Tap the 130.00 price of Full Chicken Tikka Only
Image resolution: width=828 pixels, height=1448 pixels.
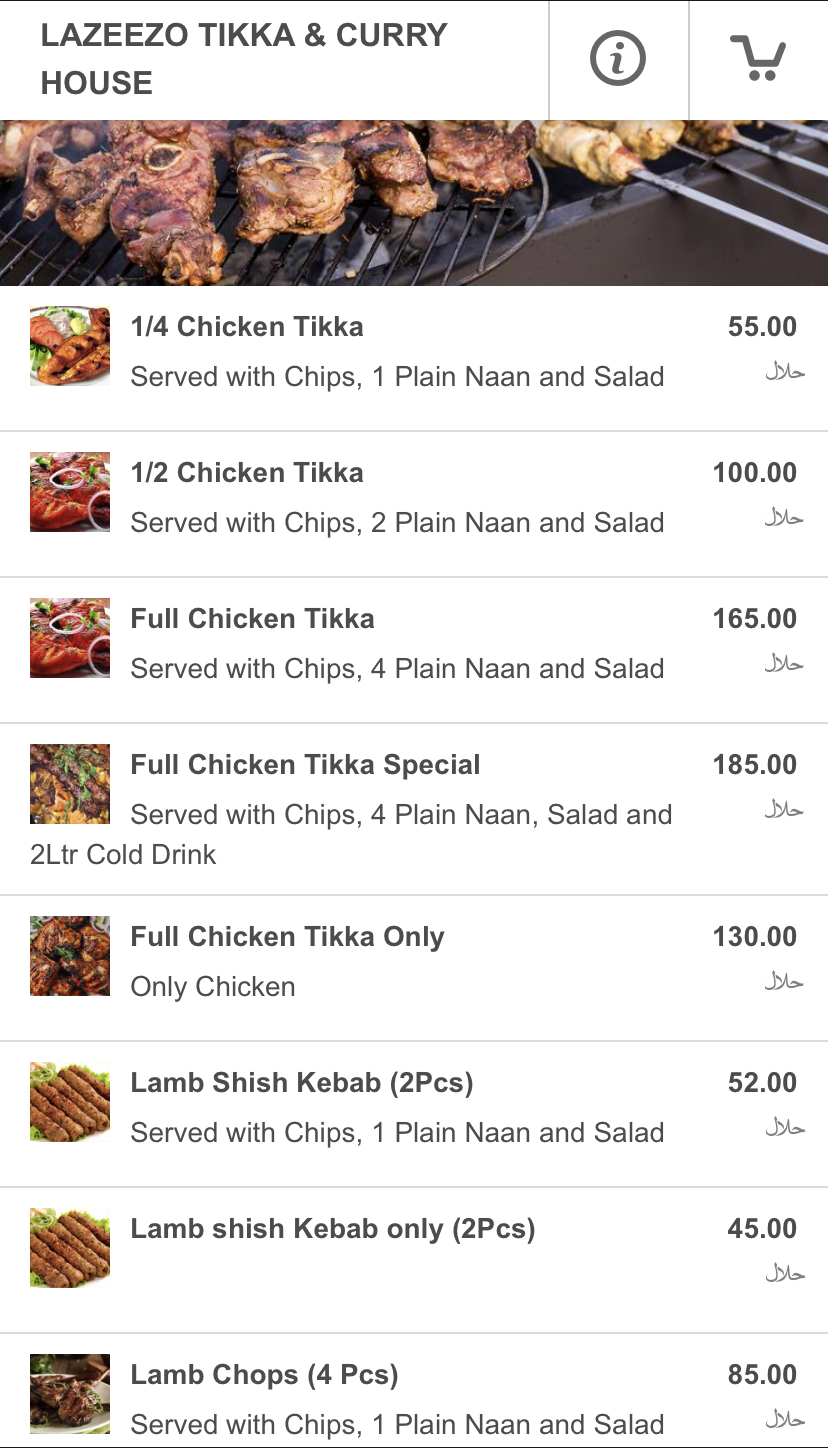tap(754, 937)
